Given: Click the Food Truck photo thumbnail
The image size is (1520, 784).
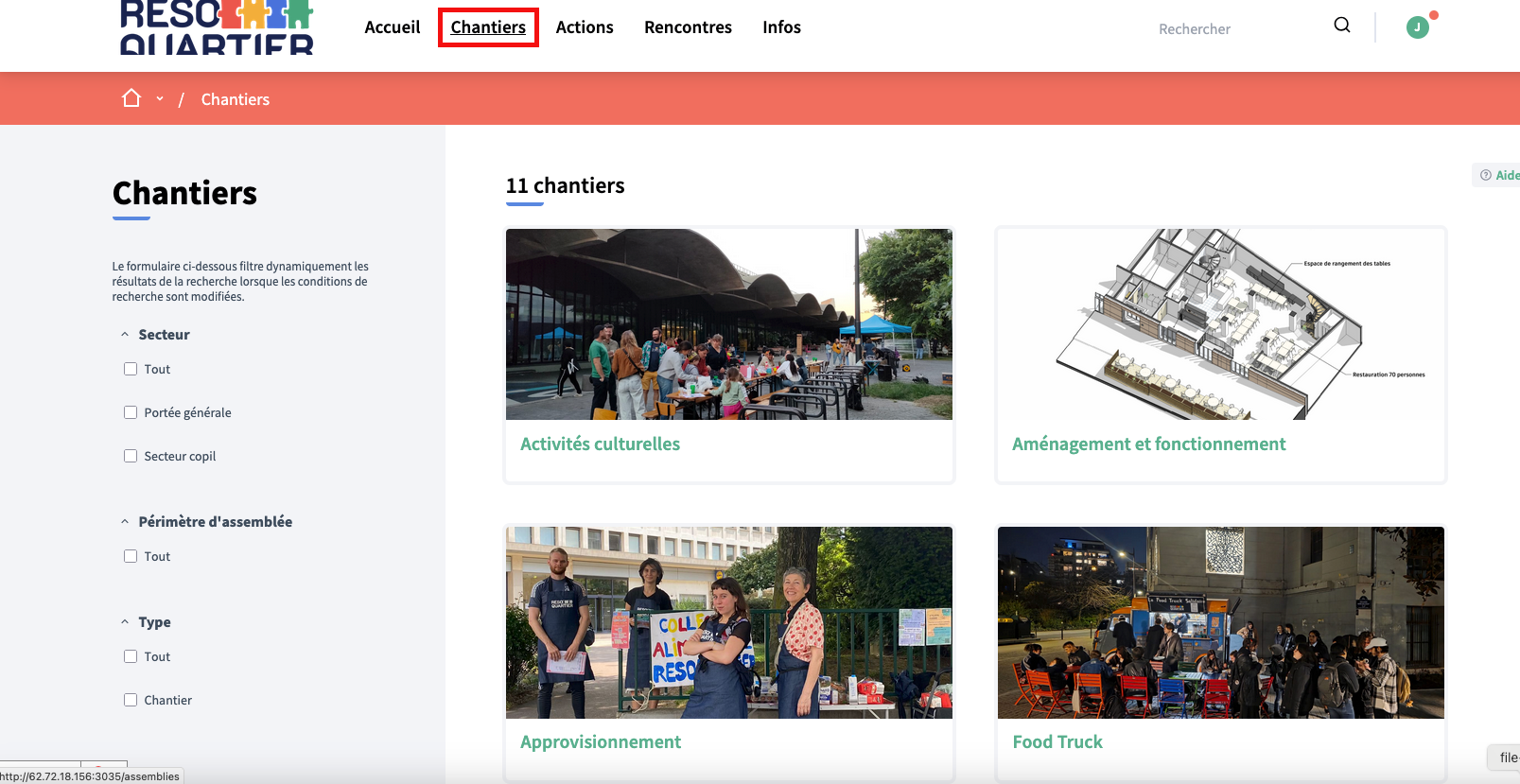Looking at the screenshot, I should pos(1220,622).
